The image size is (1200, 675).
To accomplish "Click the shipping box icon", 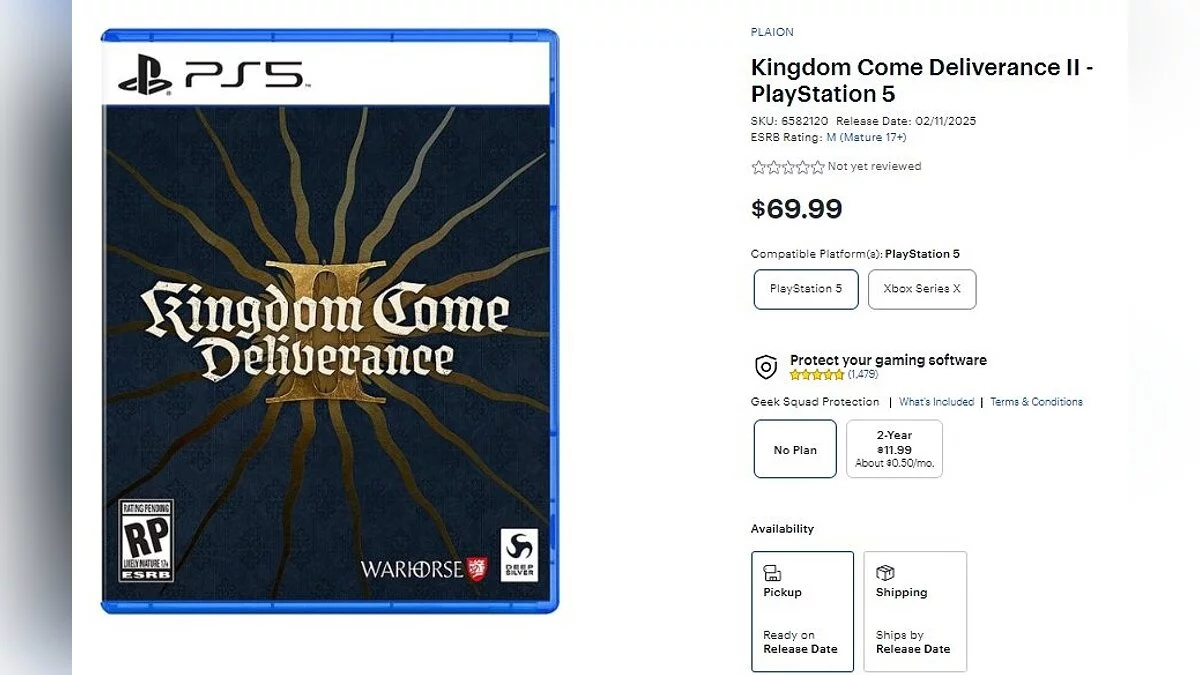I will click(885, 573).
